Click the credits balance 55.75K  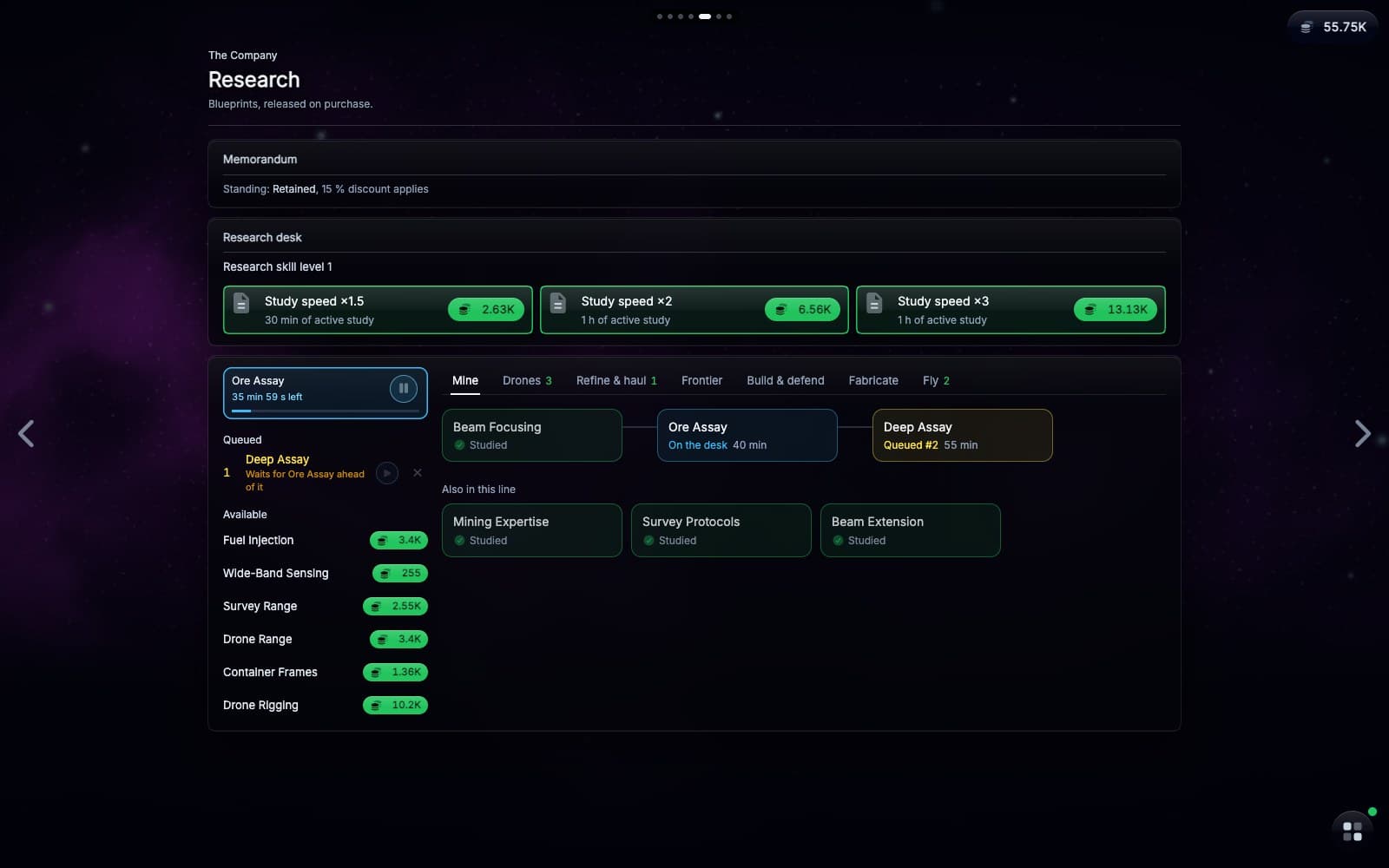1333,27
